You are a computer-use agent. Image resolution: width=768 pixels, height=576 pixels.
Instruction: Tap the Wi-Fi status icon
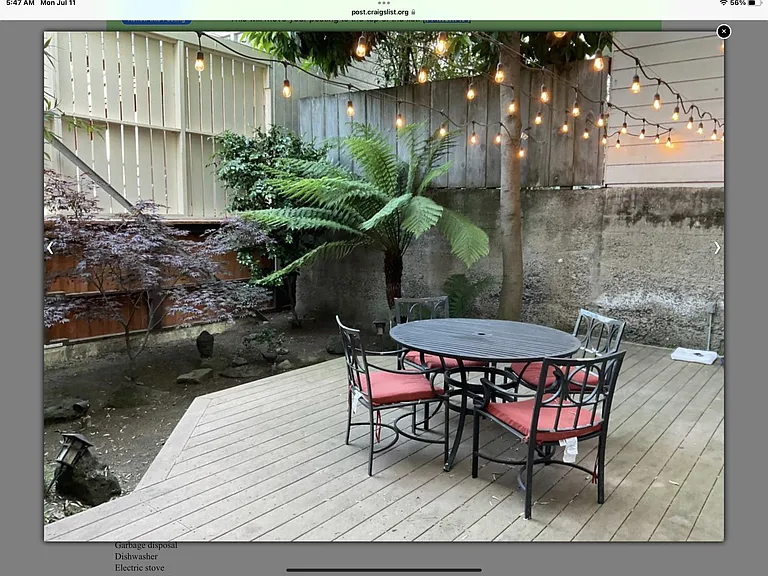[x=723, y=3]
